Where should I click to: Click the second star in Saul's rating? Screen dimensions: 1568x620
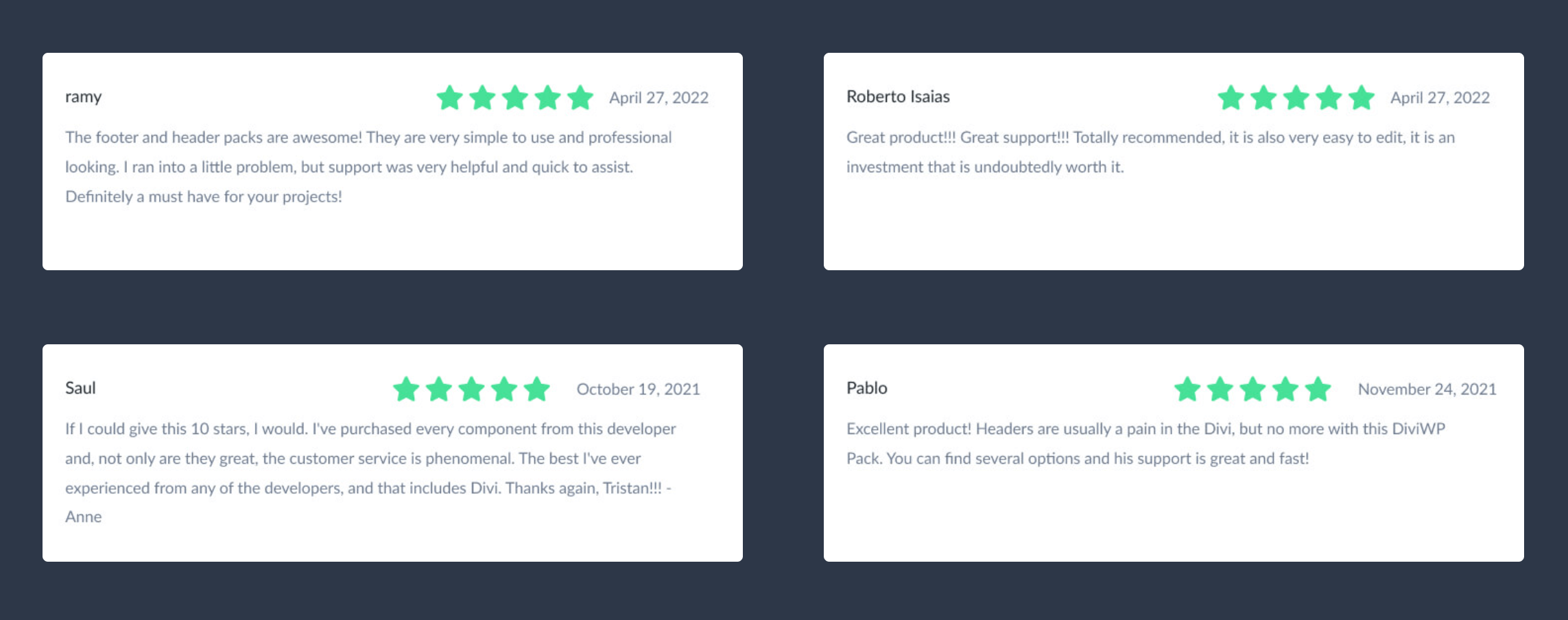click(x=439, y=389)
